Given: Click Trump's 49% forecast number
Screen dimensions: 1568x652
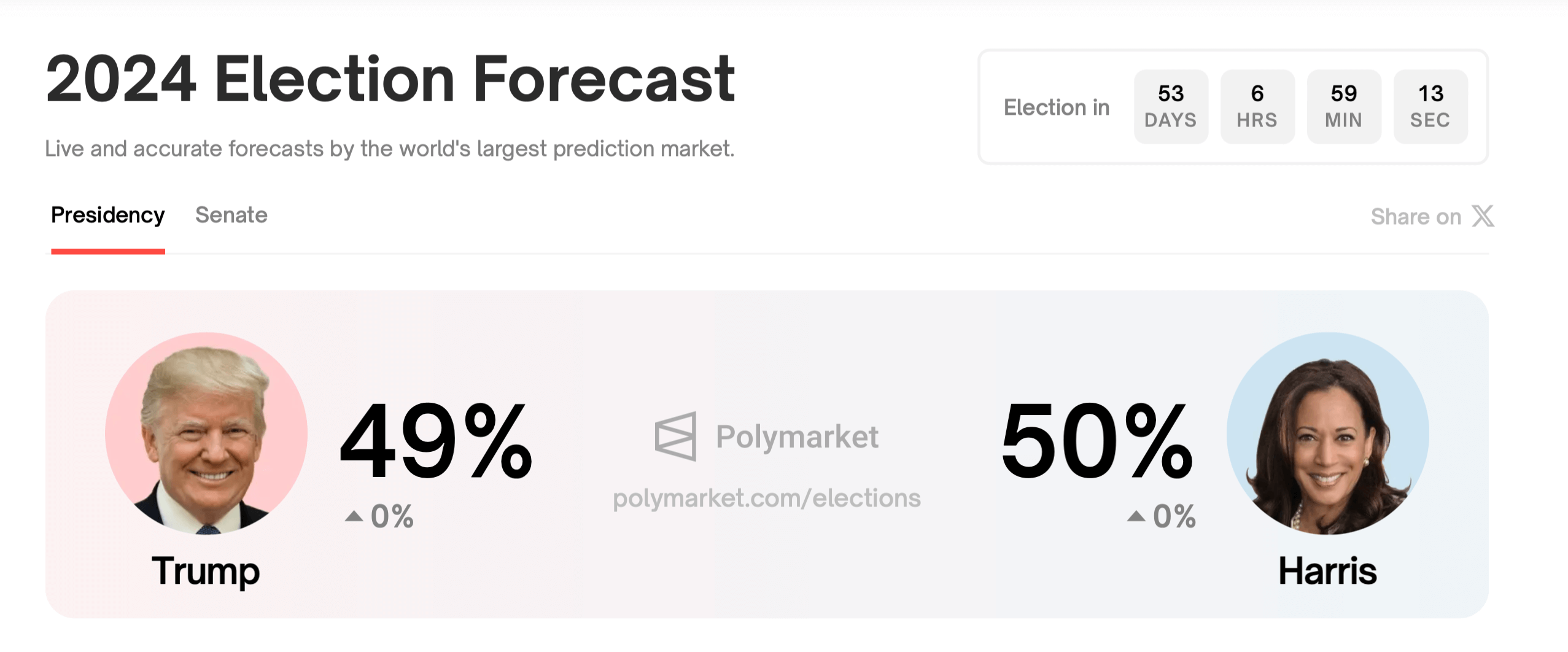Looking at the screenshot, I should (x=436, y=441).
